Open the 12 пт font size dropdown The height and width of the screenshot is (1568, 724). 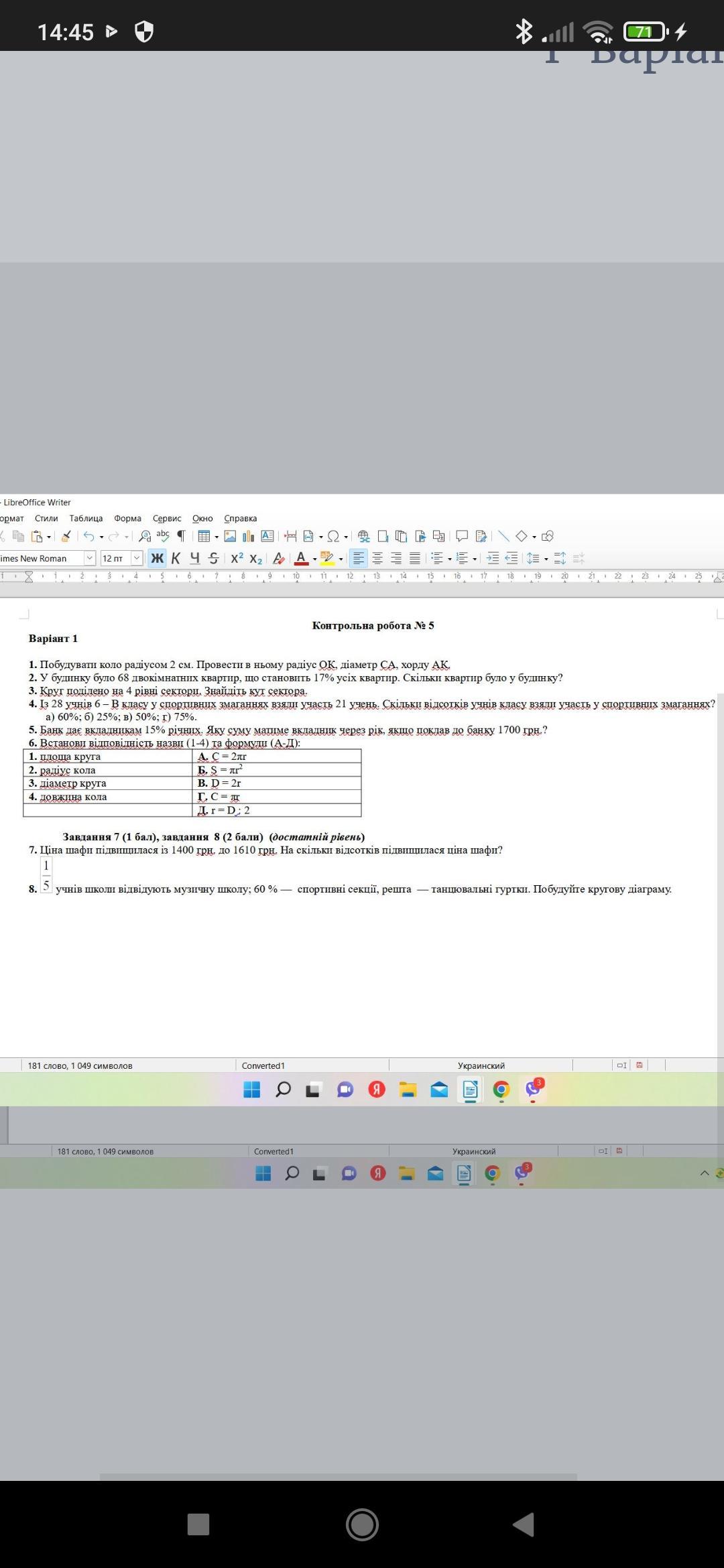tap(137, 558)
